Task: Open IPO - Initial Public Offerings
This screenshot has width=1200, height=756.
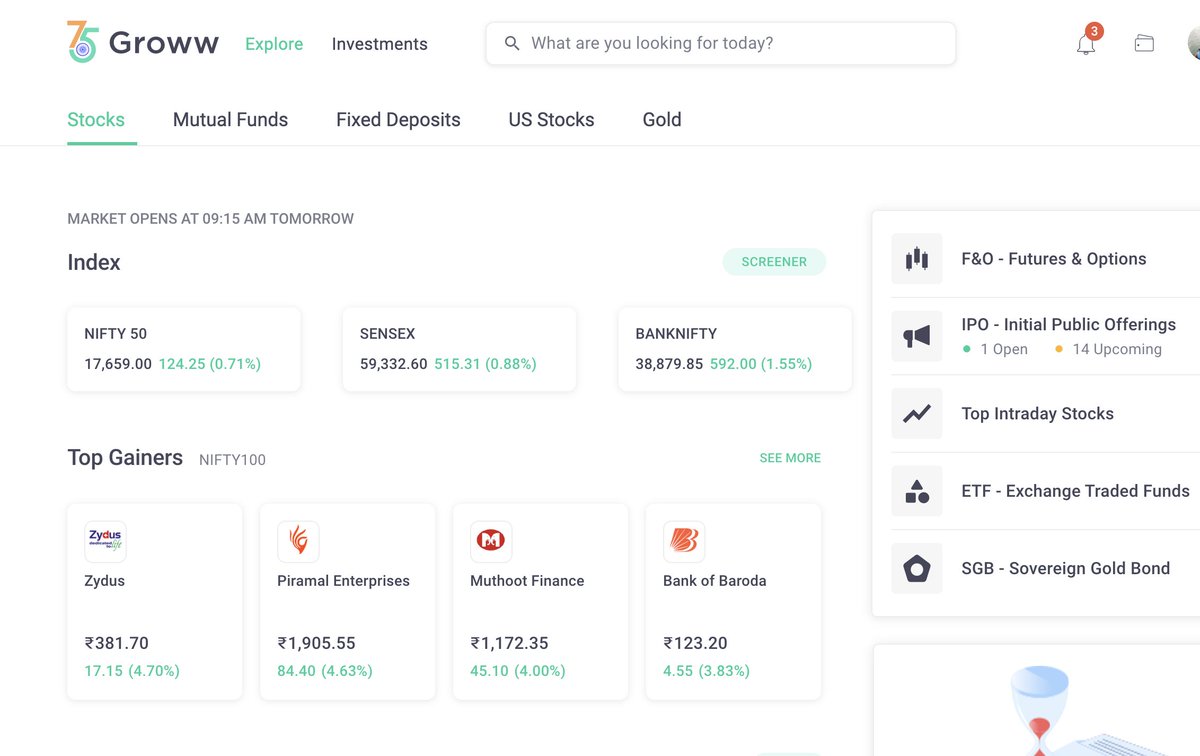Action: (1069, 325)
